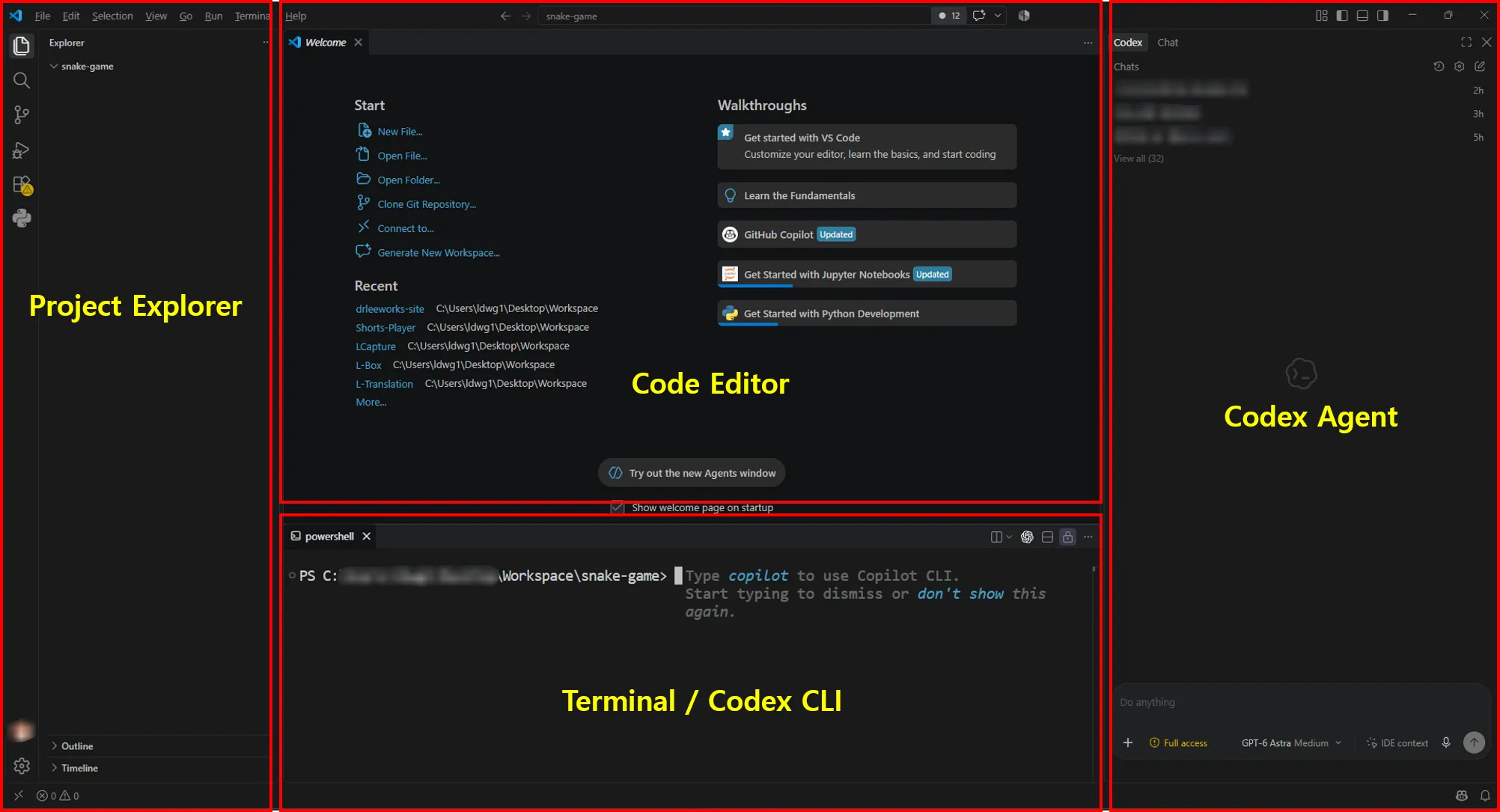The height and width of the screenshot is (812, 1500).
Task: Toggle the IDE context option in Codex
Action: (x=1397, y=743)
